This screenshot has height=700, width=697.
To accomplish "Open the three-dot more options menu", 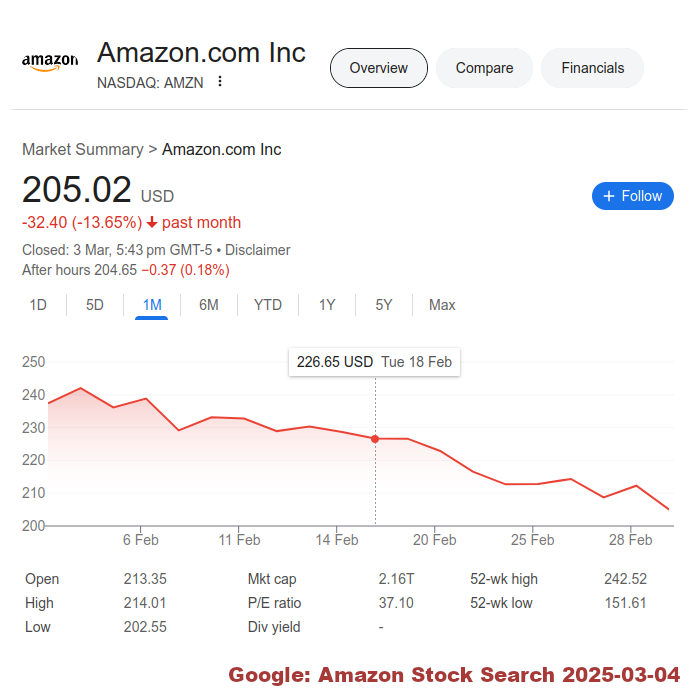I will click(220, 82).
